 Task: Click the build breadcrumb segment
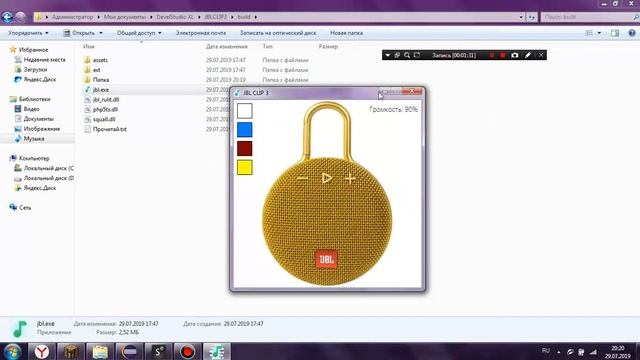click(244, 17)
